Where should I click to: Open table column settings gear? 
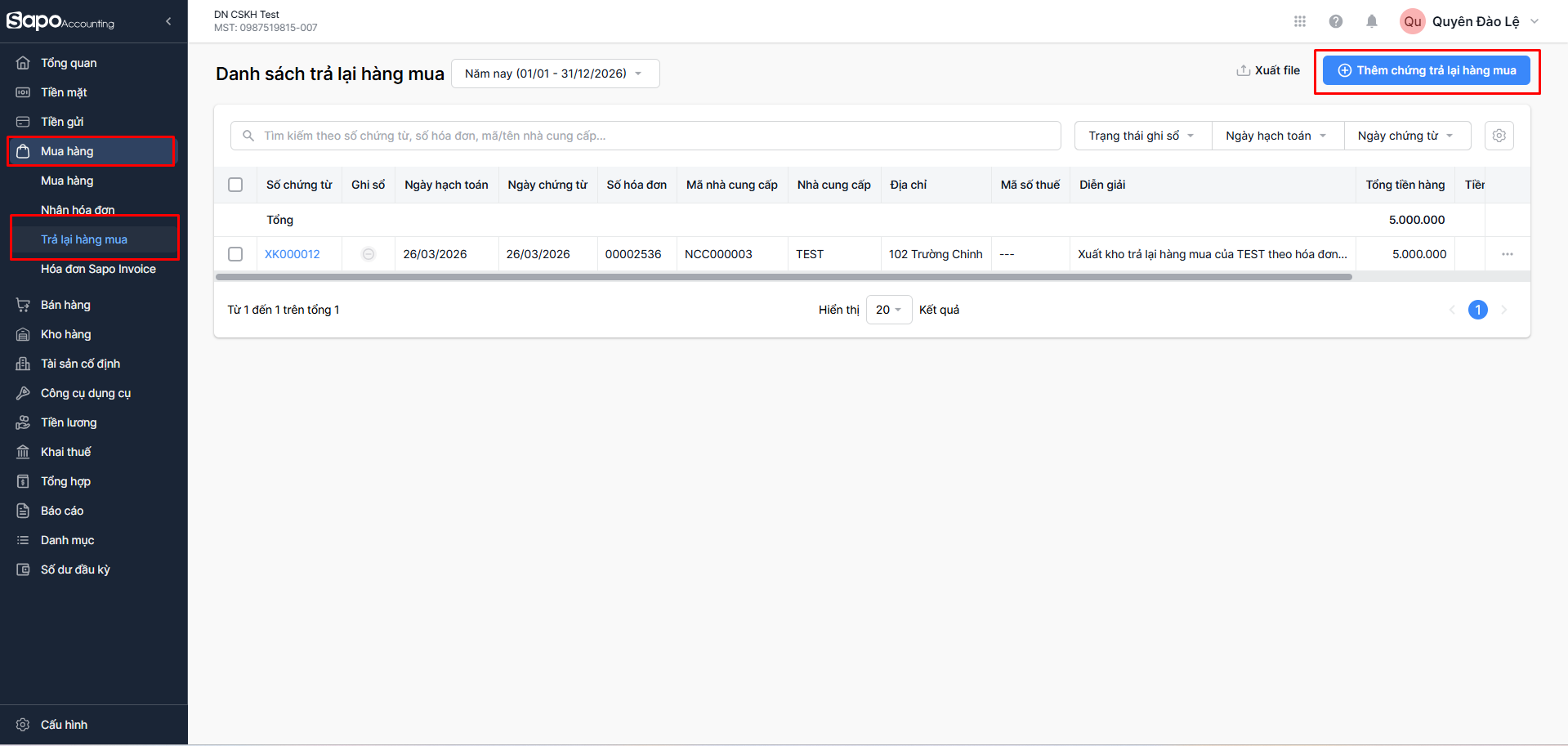coord(1499,136)
